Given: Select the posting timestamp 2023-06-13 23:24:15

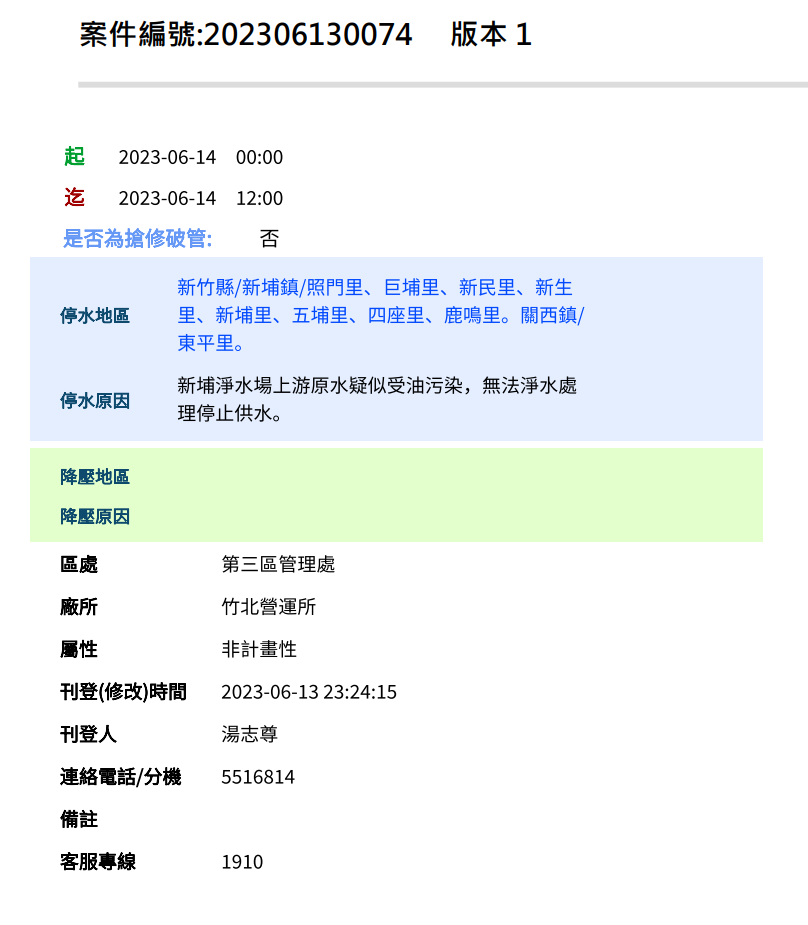Looking at the screenshot, I should [309, 692].
